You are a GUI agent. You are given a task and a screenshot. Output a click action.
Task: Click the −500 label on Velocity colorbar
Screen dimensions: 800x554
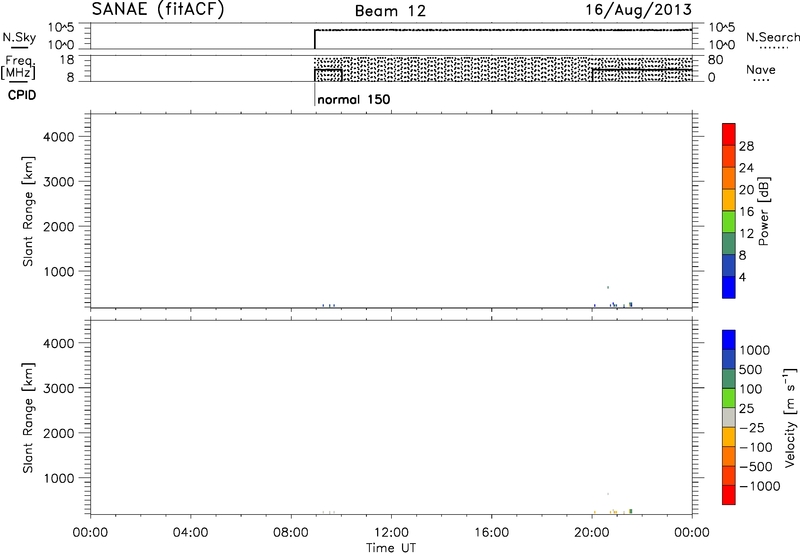[755, 466]
